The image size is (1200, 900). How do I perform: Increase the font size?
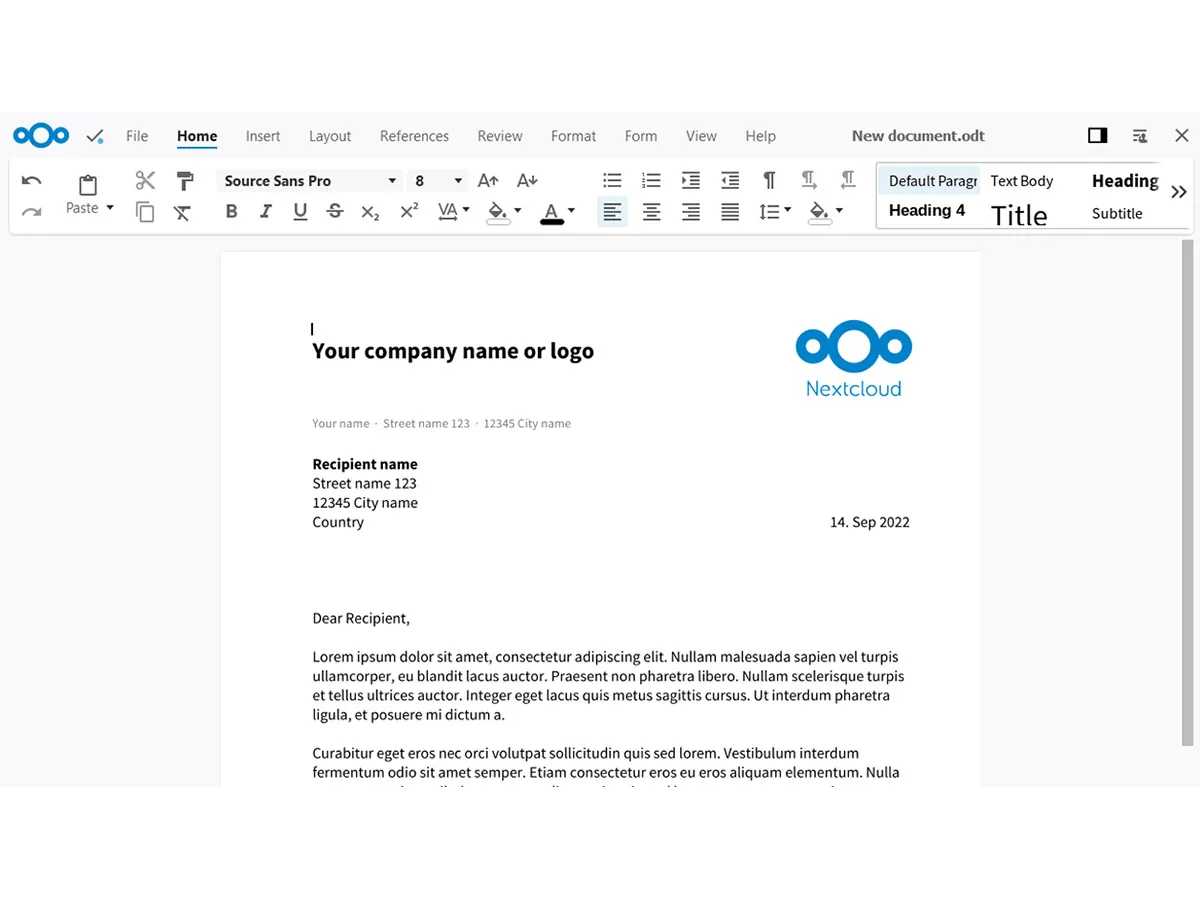[x=488, y=180]
